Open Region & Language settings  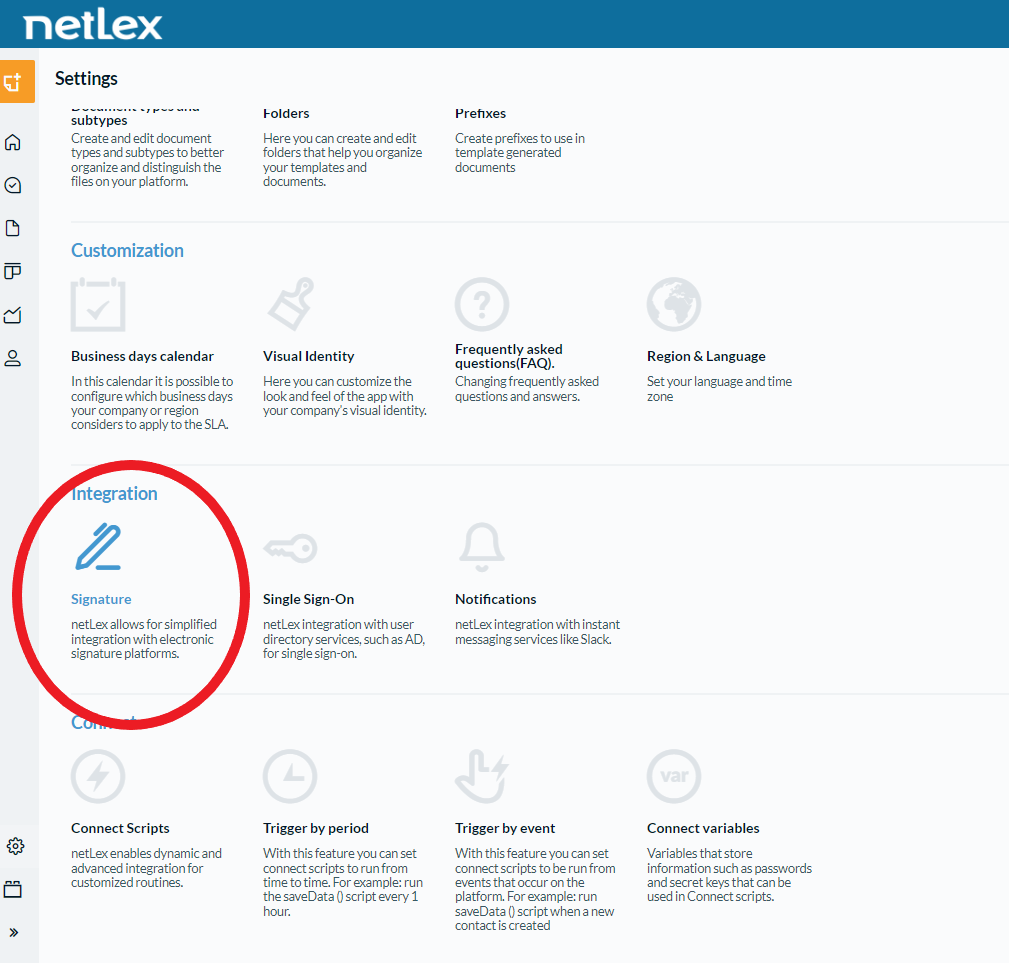click(x=707, y=356)
